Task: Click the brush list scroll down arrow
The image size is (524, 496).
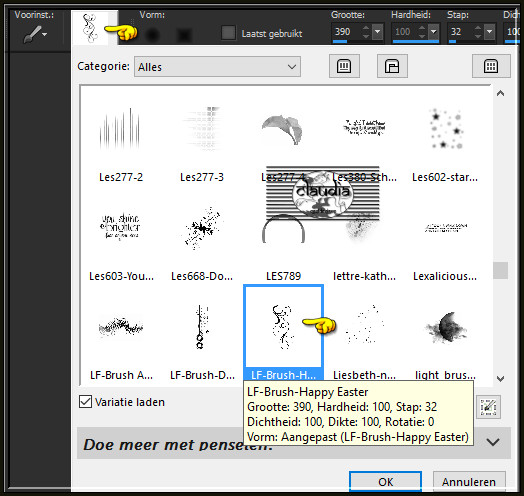Action: pyautogui.click(x=500, y=379)
